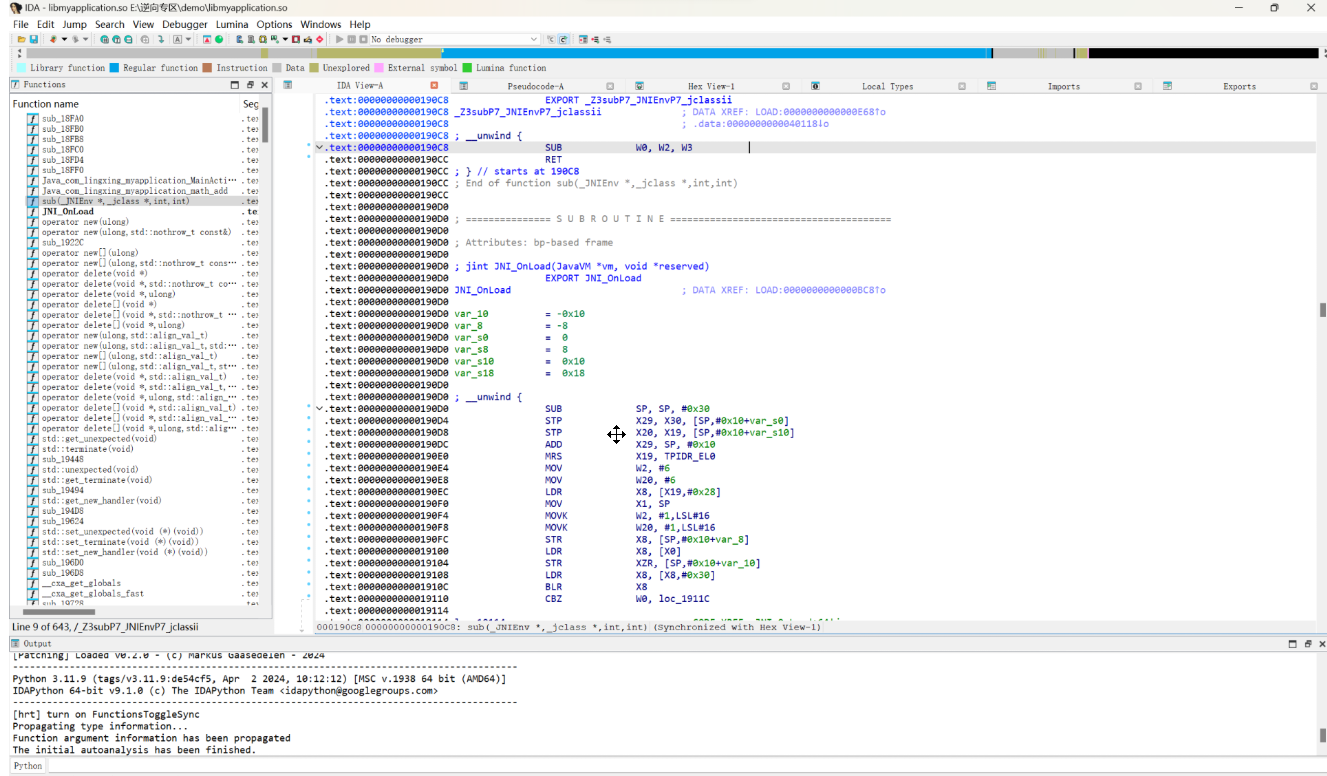The height and width of the screenshot is (776, 1327).
Task: Maximize the Functions panel
Action: [235, 85]
